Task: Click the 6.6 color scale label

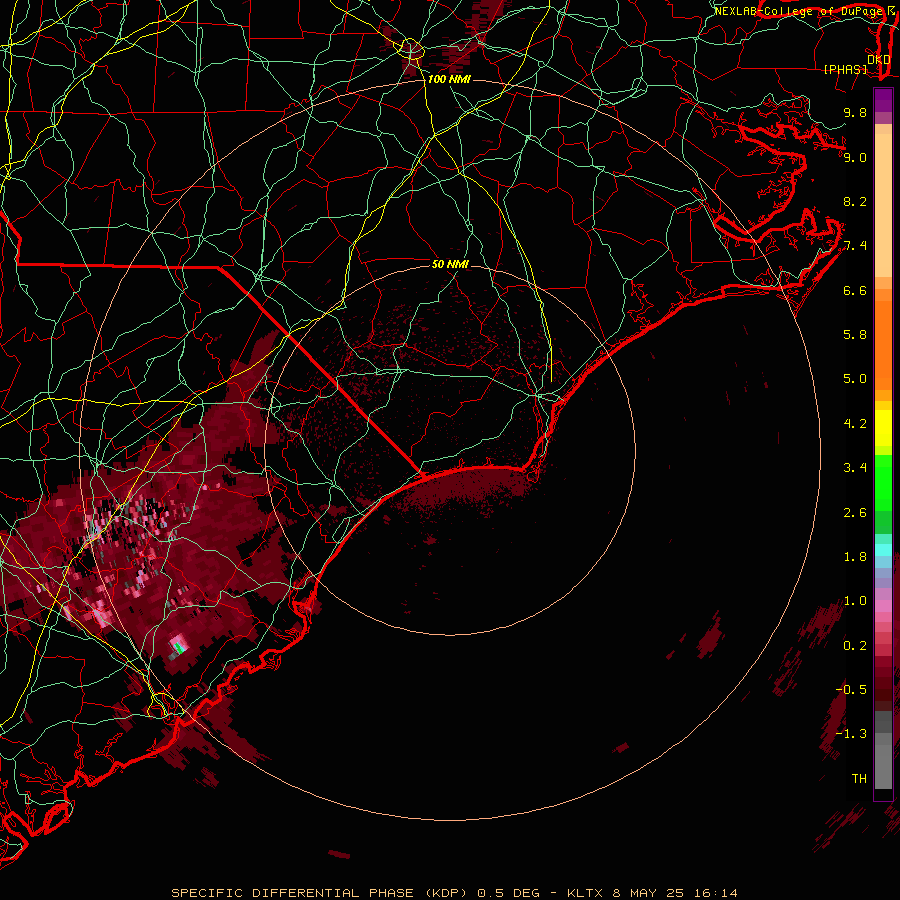Action: pos(855,290)
